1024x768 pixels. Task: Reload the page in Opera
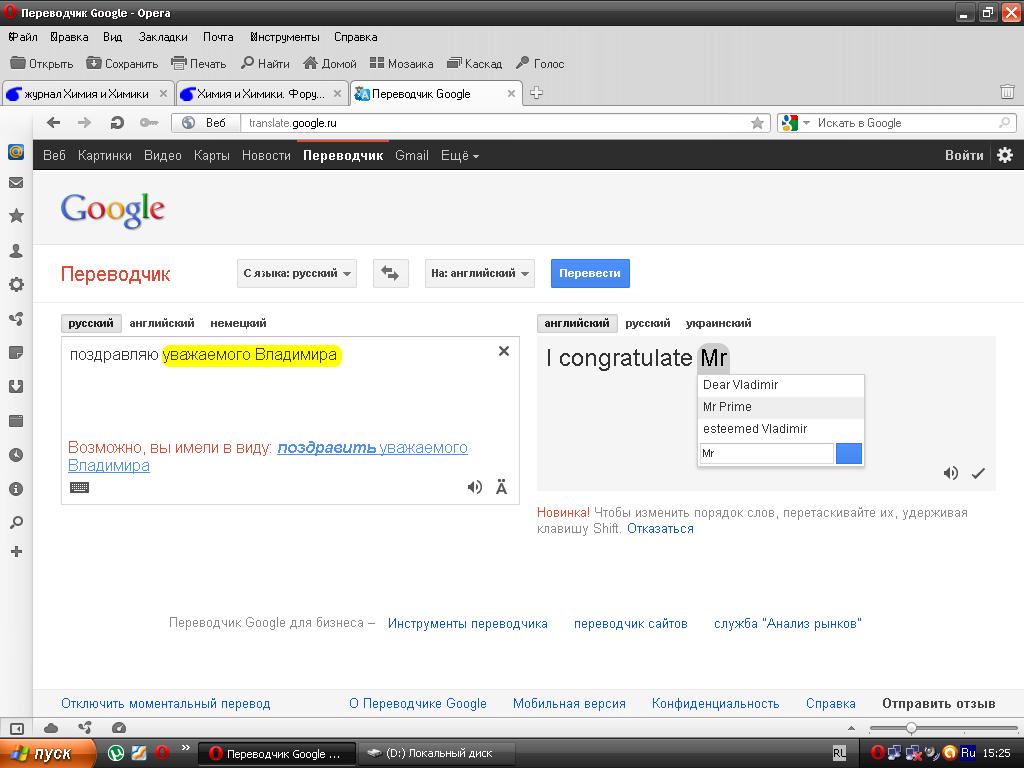coord(117,123)
